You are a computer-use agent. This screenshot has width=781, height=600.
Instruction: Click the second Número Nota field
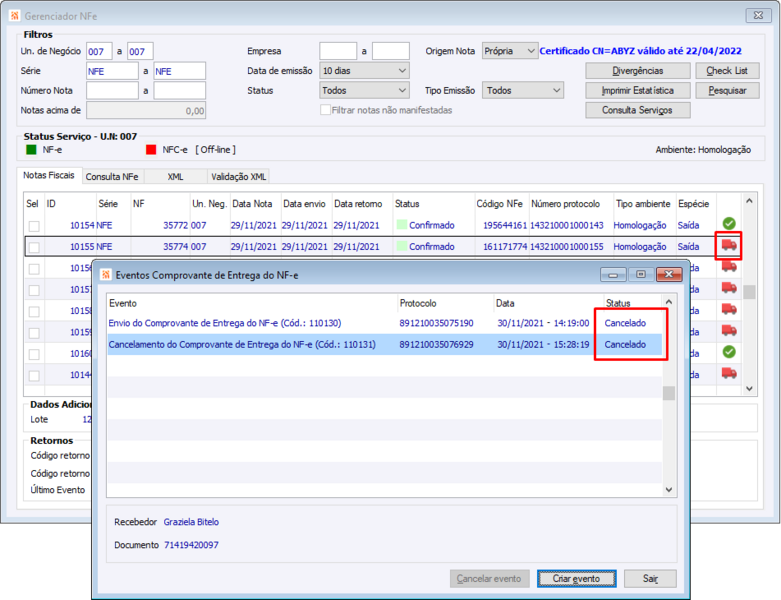click(179, 91)
